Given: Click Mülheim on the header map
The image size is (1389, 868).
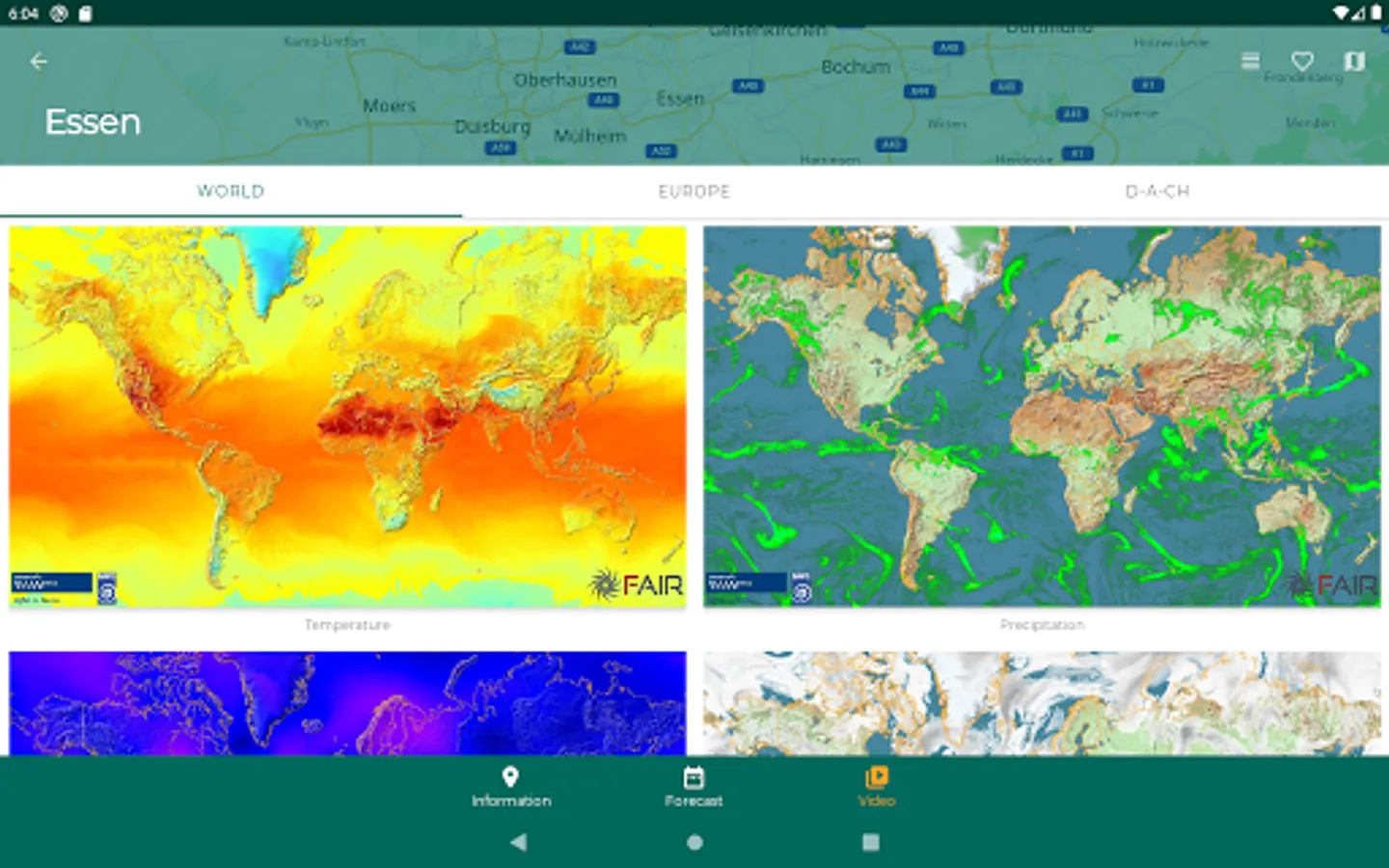Looking at the screenshot, I should [x=589, y=136].
